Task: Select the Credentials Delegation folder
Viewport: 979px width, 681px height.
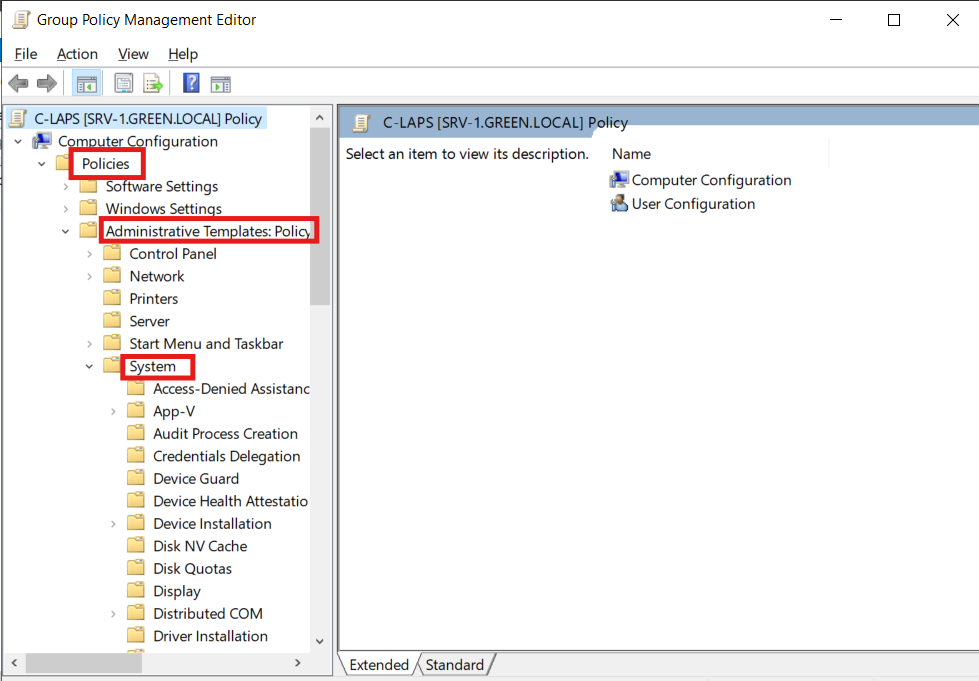Action: 226,457
